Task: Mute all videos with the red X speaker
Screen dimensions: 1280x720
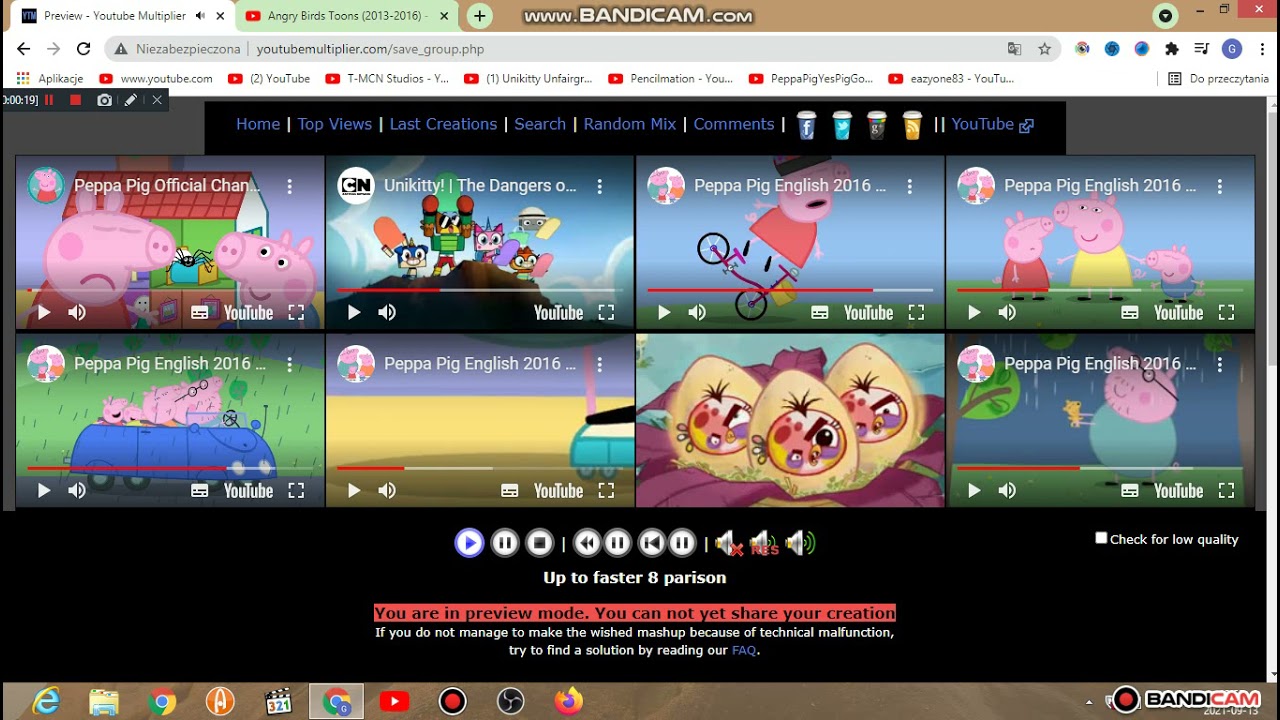Action: (x=727, y=544)
